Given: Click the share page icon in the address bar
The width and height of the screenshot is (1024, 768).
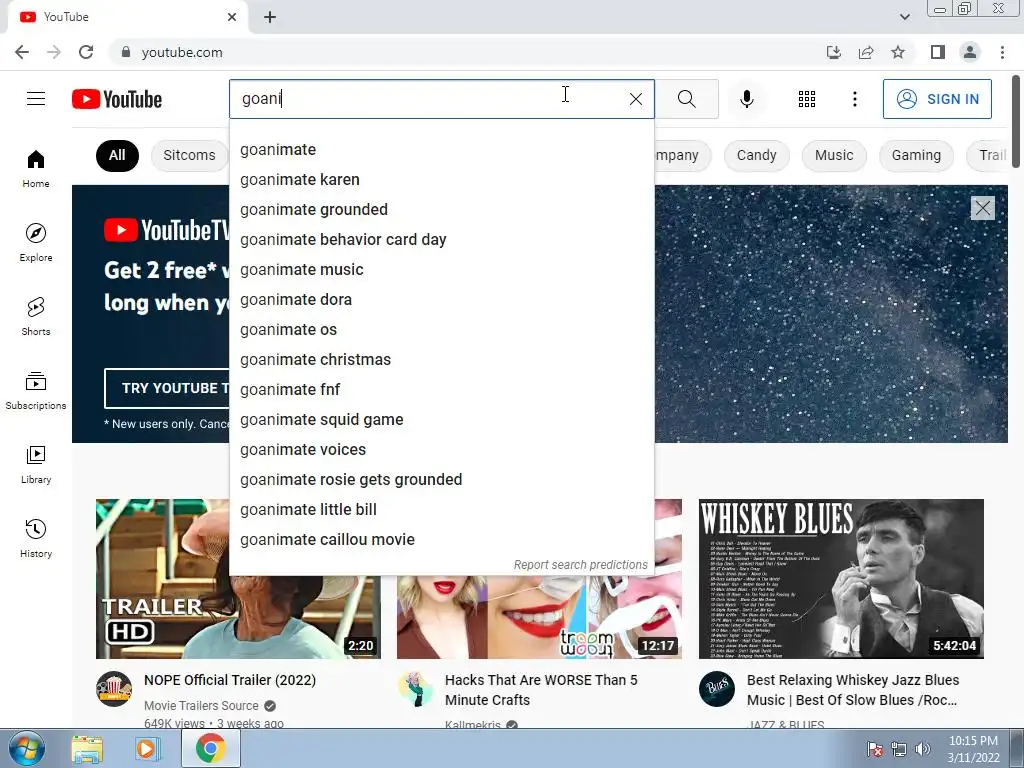Looking at the screenshot, I should click(x=866, y=52).
